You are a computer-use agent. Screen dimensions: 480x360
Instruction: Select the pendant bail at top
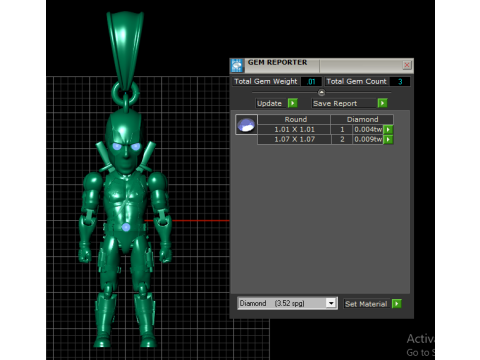(x=125, y=50)
